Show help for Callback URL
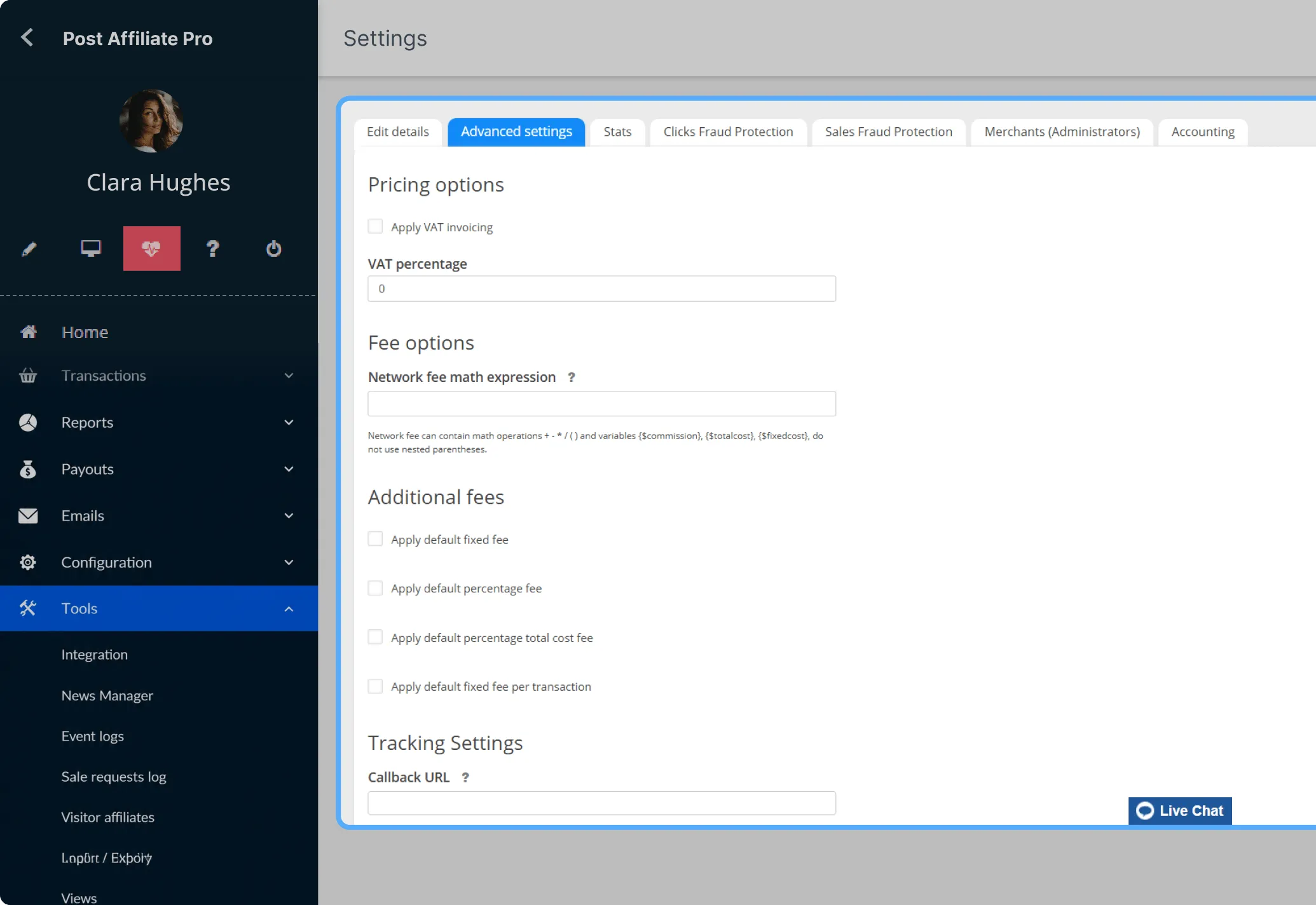 coord(465,777)
